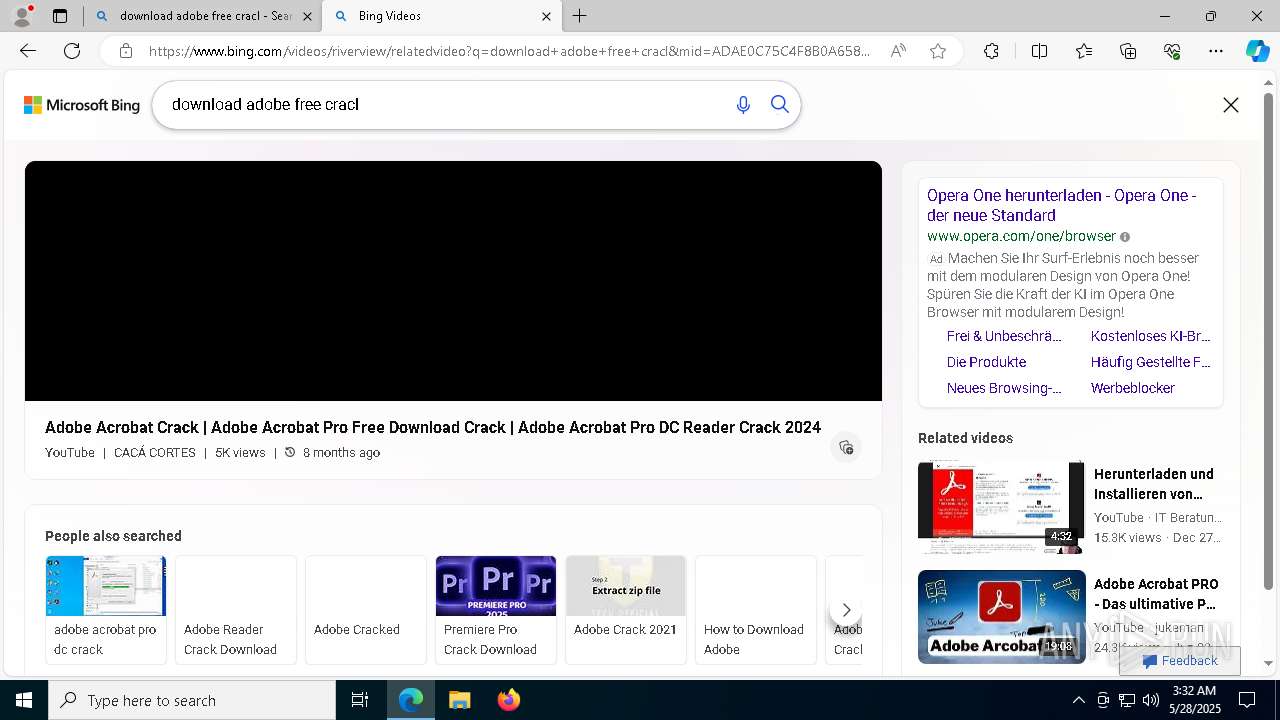Open 'Adobe Crack 2021' suggestion
Viewport: 1280px width, 720px height.
(x=626, y=610)
